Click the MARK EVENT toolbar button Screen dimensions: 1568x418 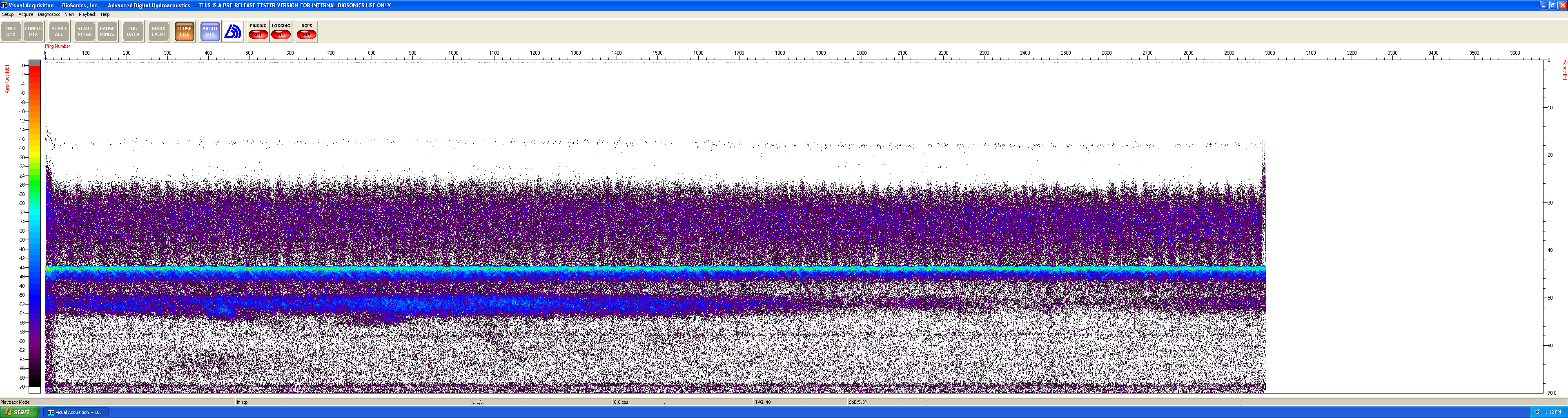coord(158,31)
